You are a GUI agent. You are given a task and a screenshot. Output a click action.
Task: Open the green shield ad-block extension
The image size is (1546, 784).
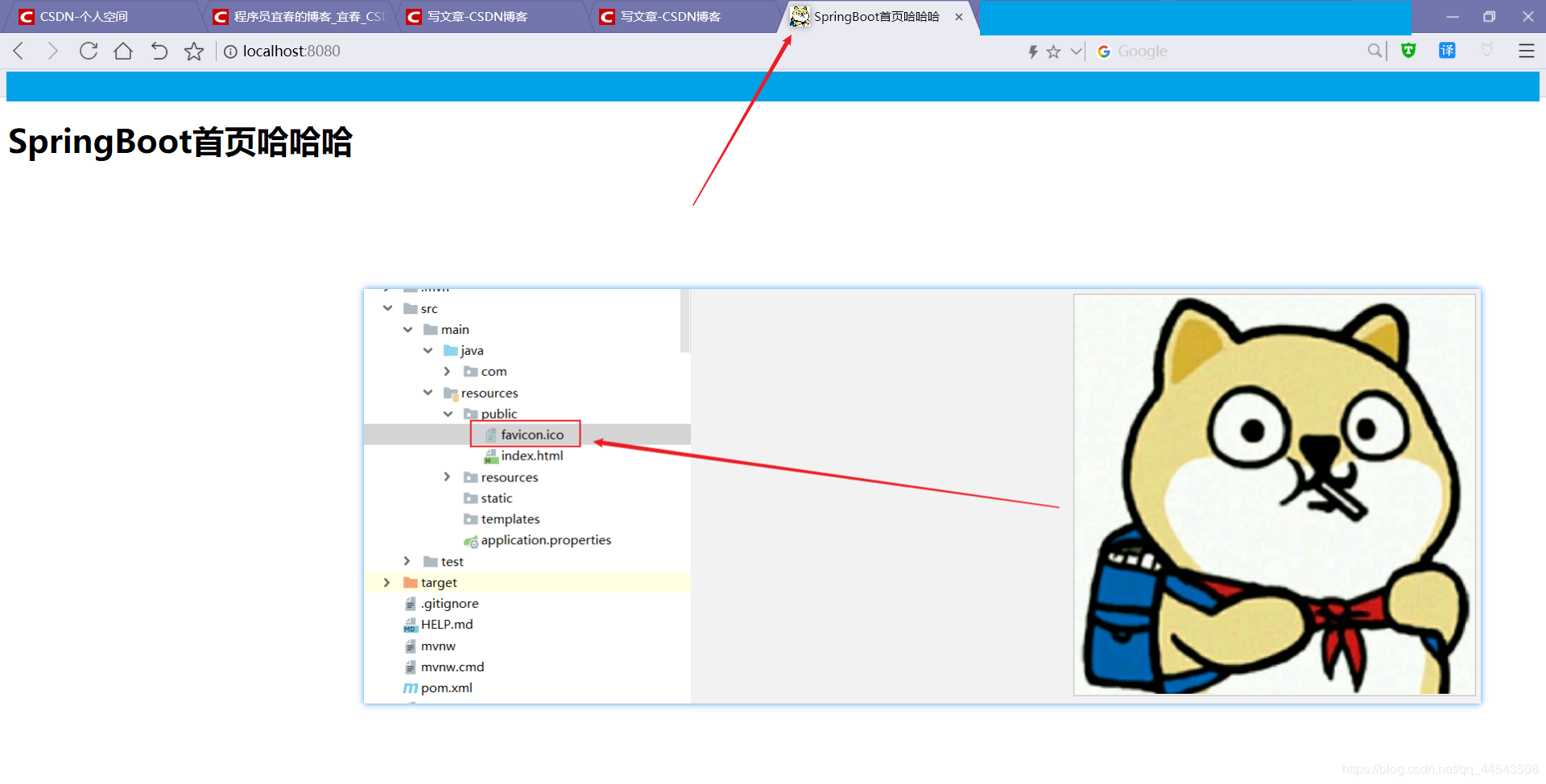1408,51
